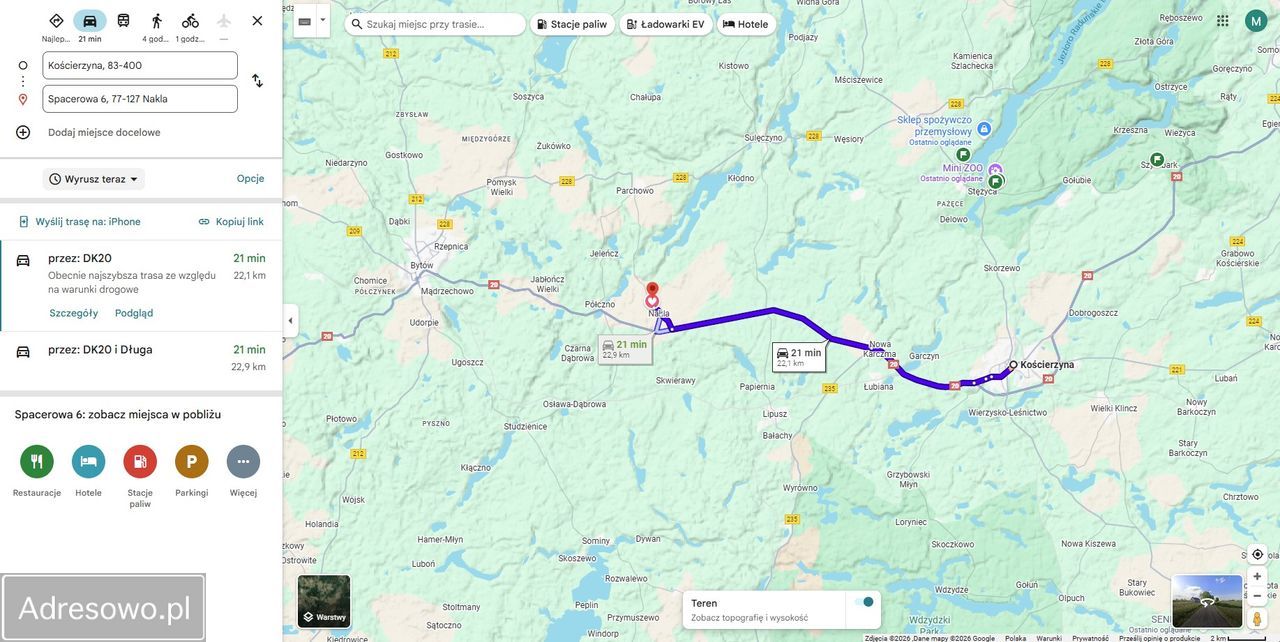Viewport: 1280px width, 642px height.
Task: Expand the keyboard input tools dropdown
Action: pos(322,20)
